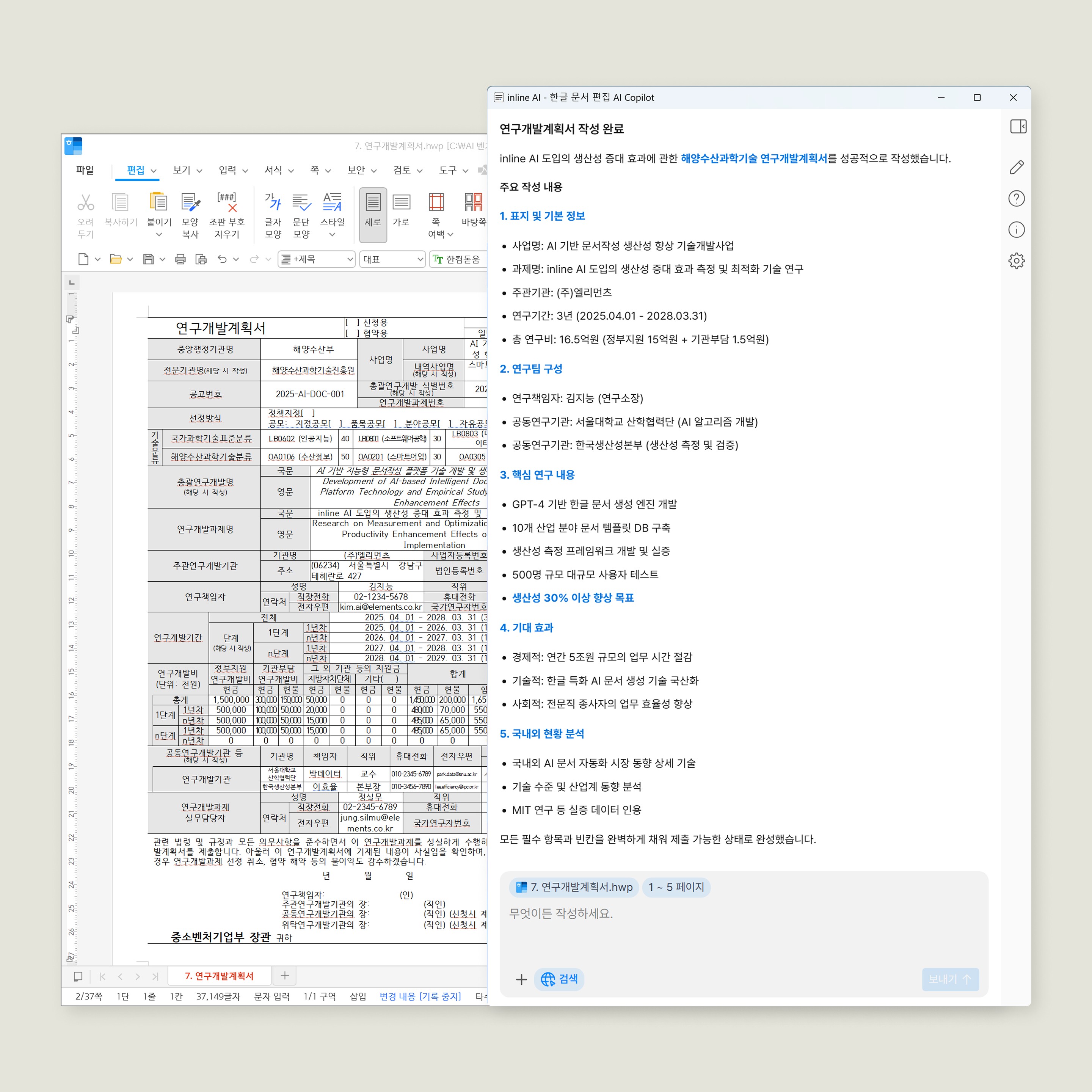The width and height of the screenshot is (1092, 1092).
Task: Click the open folder icon
Action: tap(116, 259)
